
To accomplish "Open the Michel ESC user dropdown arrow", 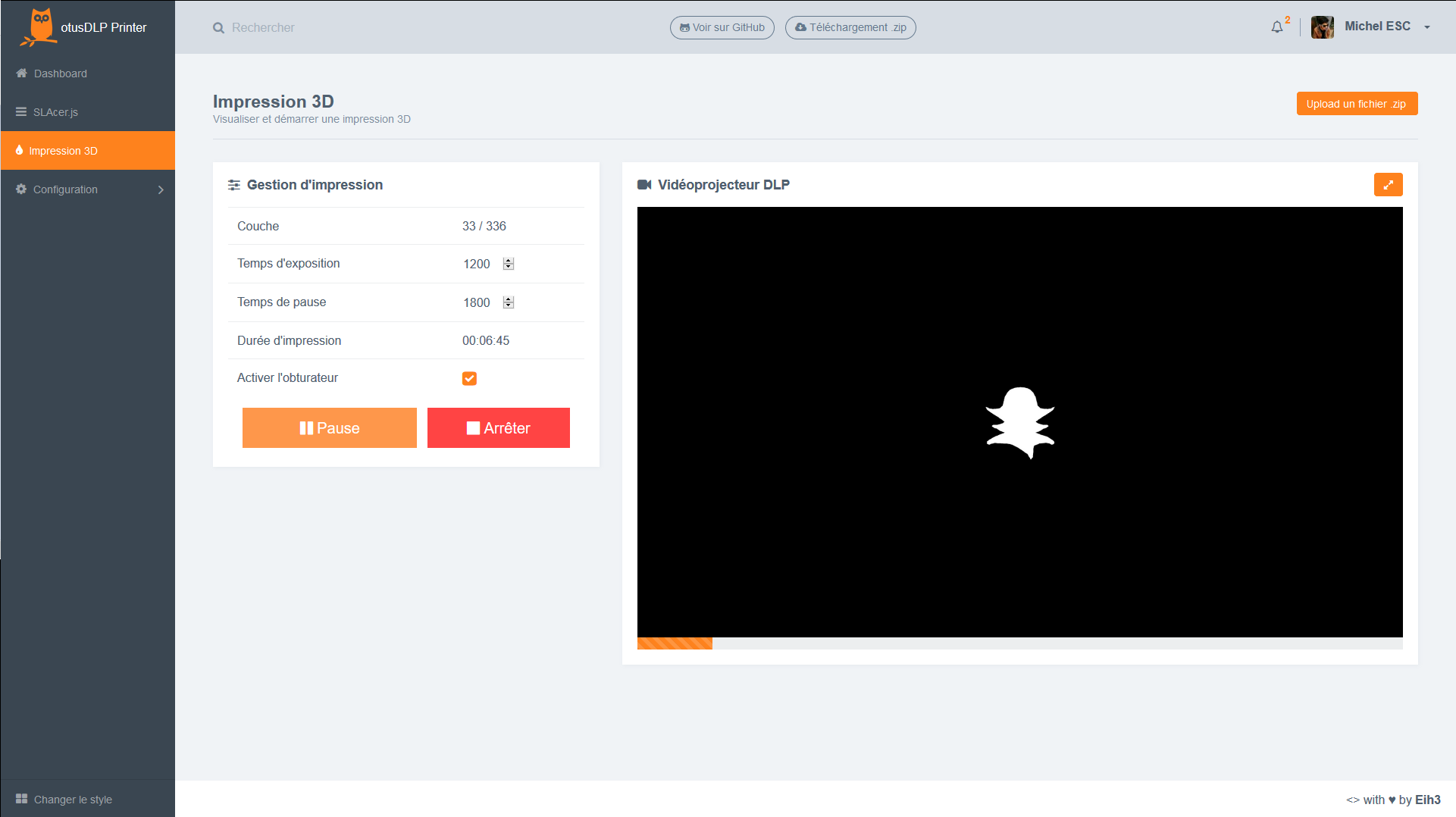I will pyautogui.click(x=1427, y=27).
